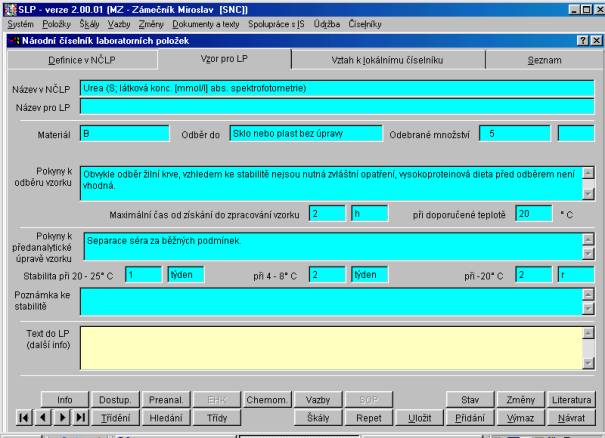Click the Hledání button

(166, 417)
